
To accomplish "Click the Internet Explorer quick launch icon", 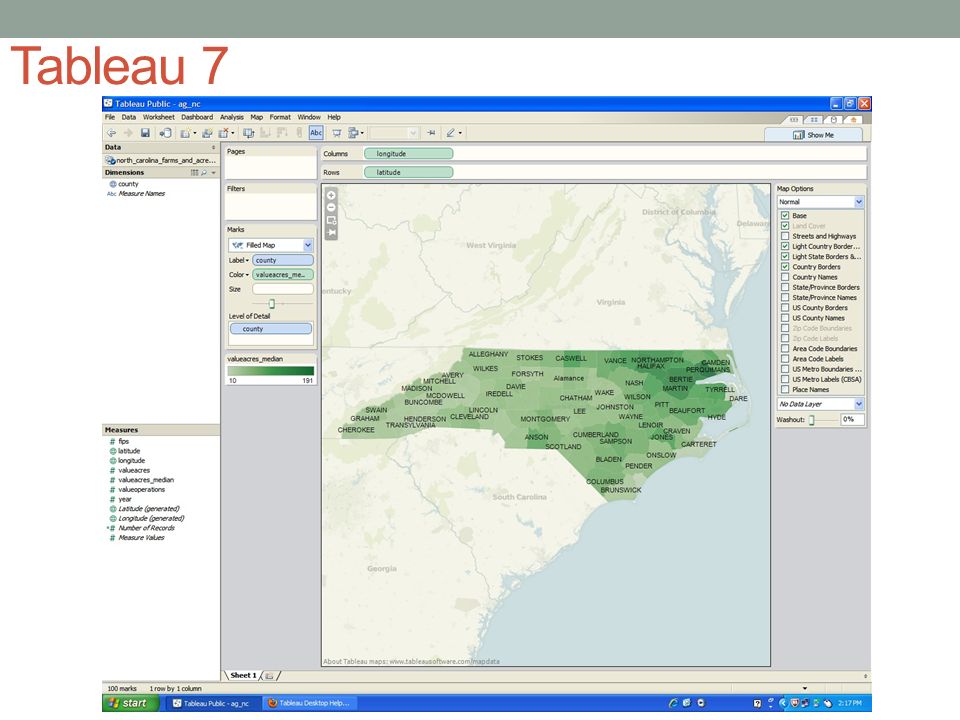I will click(673, 703).
